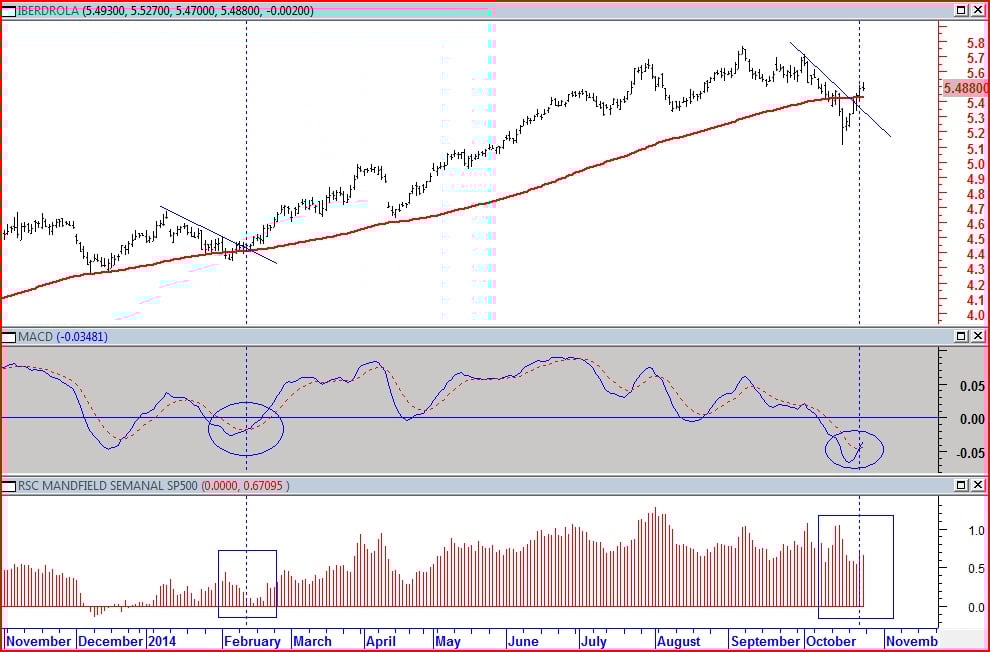990x652 pixels.
Task: Select the MACD (-0.03481) title label
Action: click(63, 337)
